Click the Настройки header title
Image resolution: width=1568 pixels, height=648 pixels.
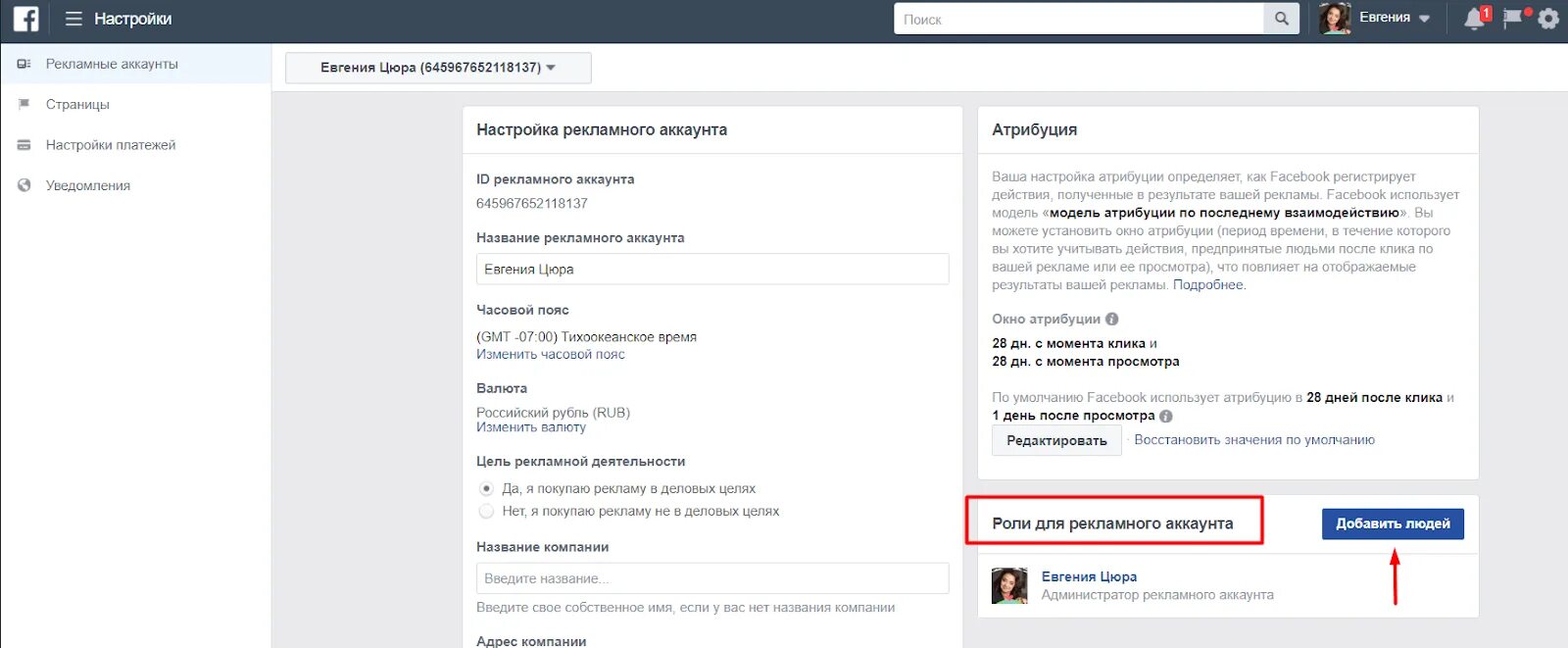(132, 19)
